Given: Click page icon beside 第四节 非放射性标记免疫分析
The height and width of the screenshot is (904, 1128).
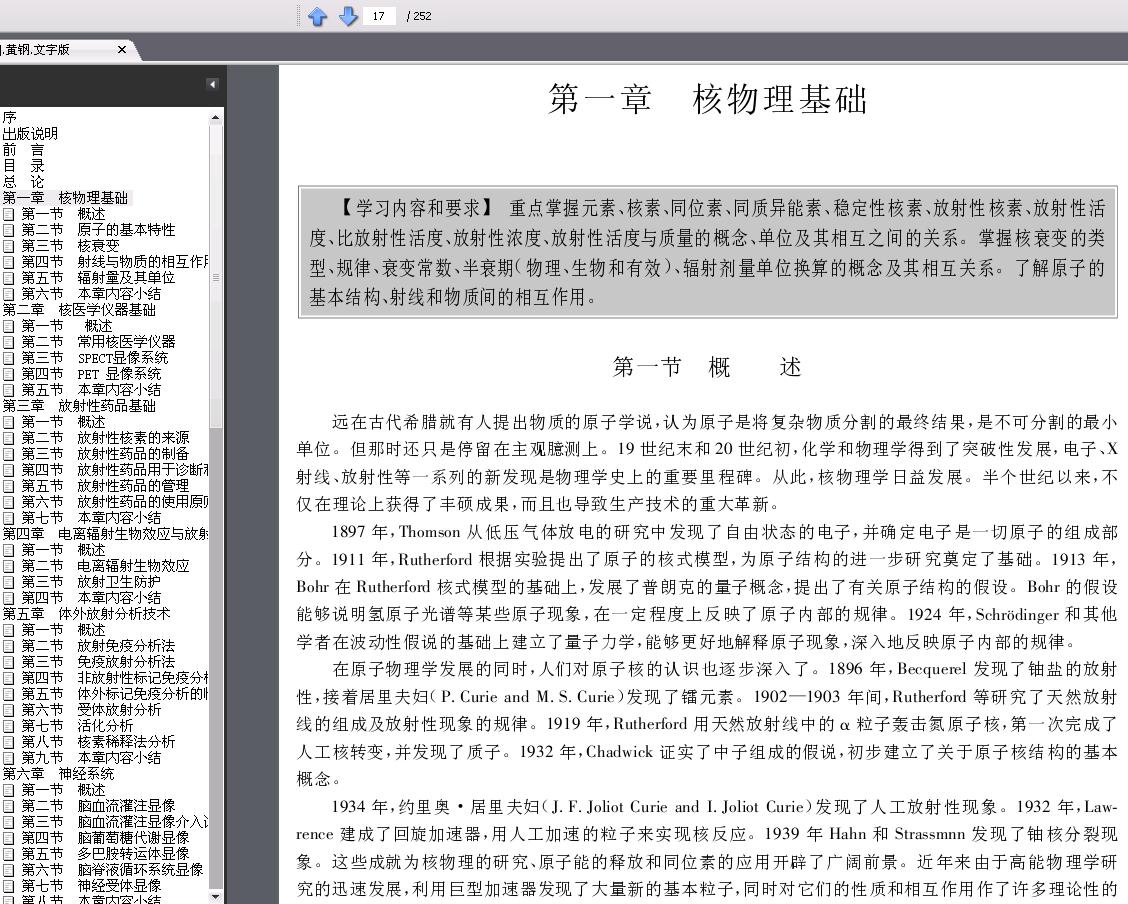Looking at the screenshot, I should [9, 678].
